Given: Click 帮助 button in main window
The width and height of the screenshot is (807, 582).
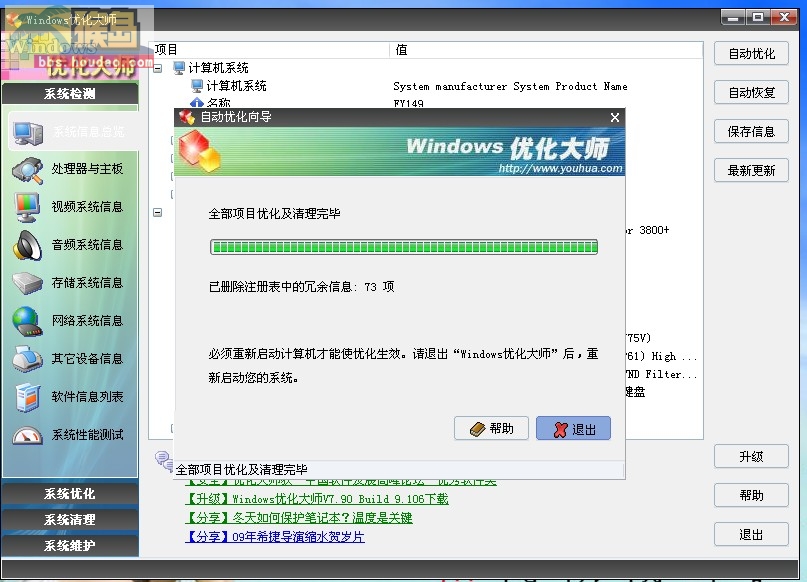Looking at the screenshot, I should (x=751, y=496).
